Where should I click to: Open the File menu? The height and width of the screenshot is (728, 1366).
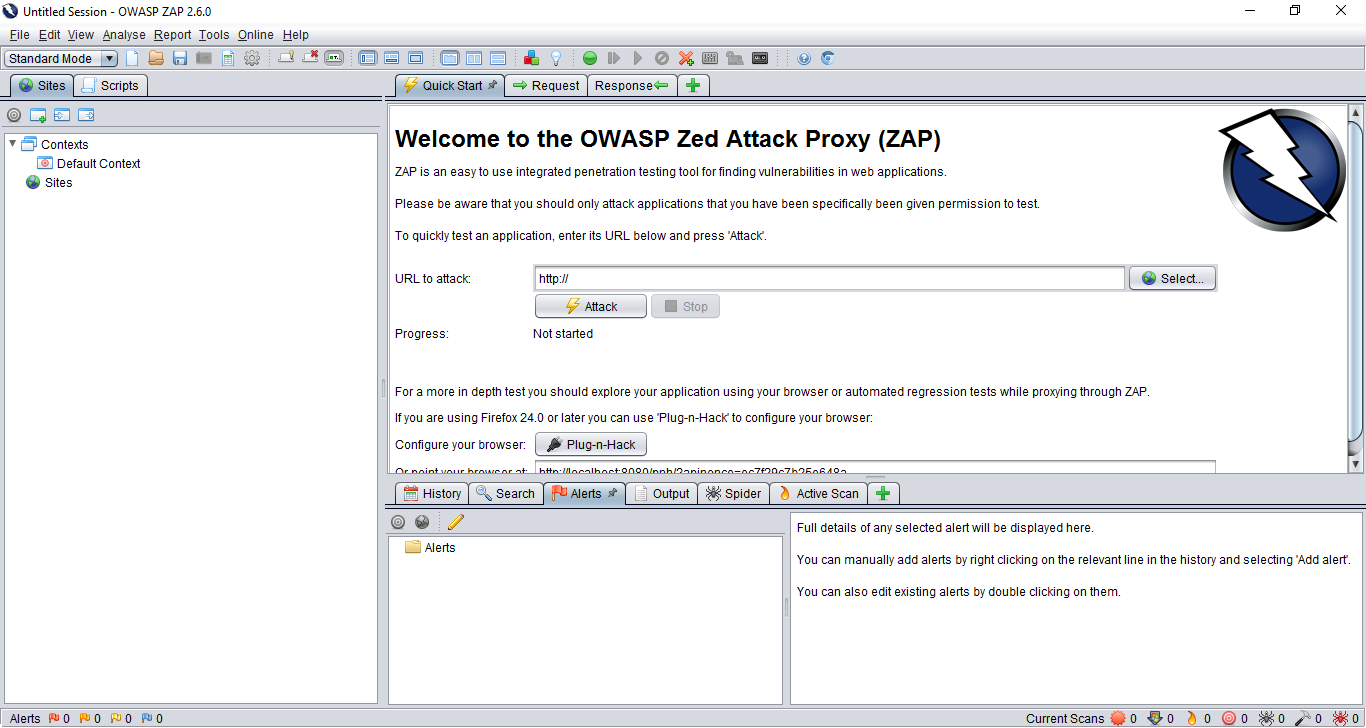19,34
